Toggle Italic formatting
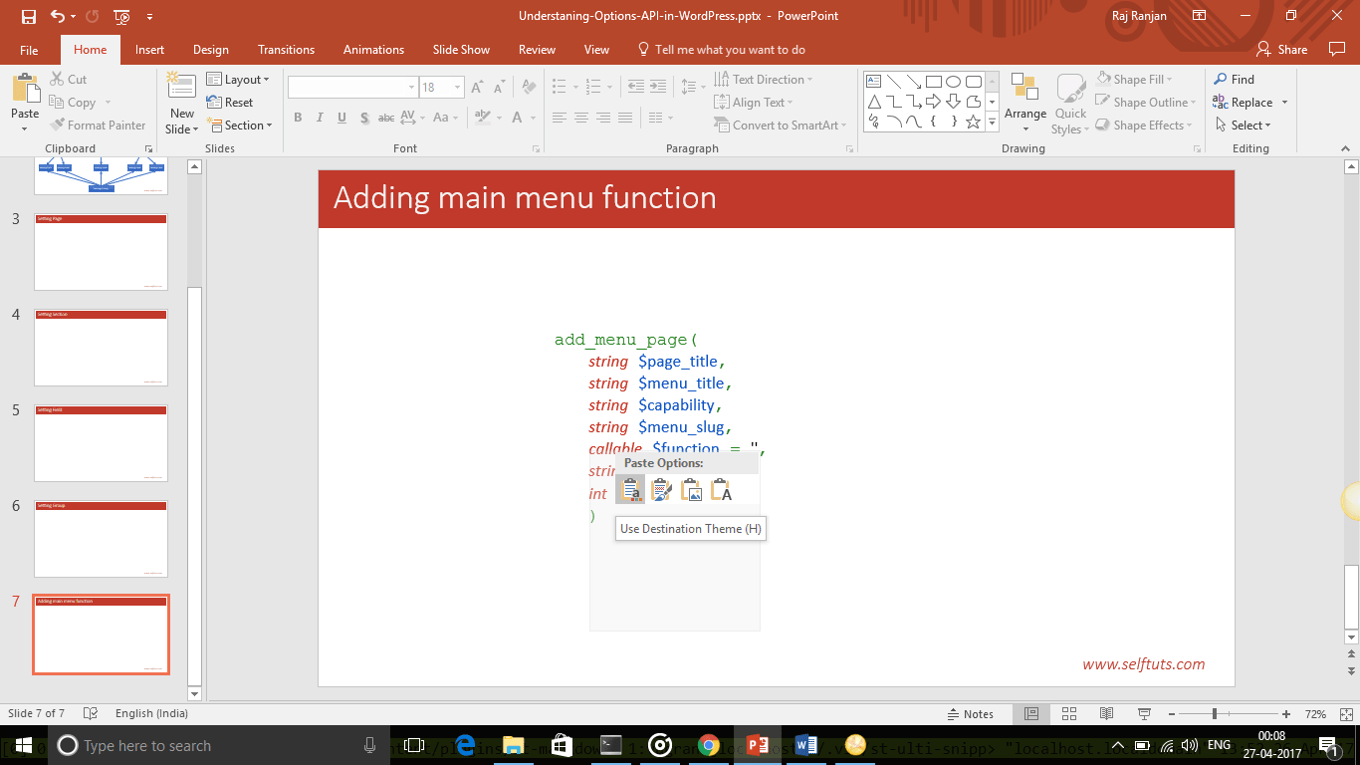Viewport: 1360px width, 765px height. click(x=319, y=118)
